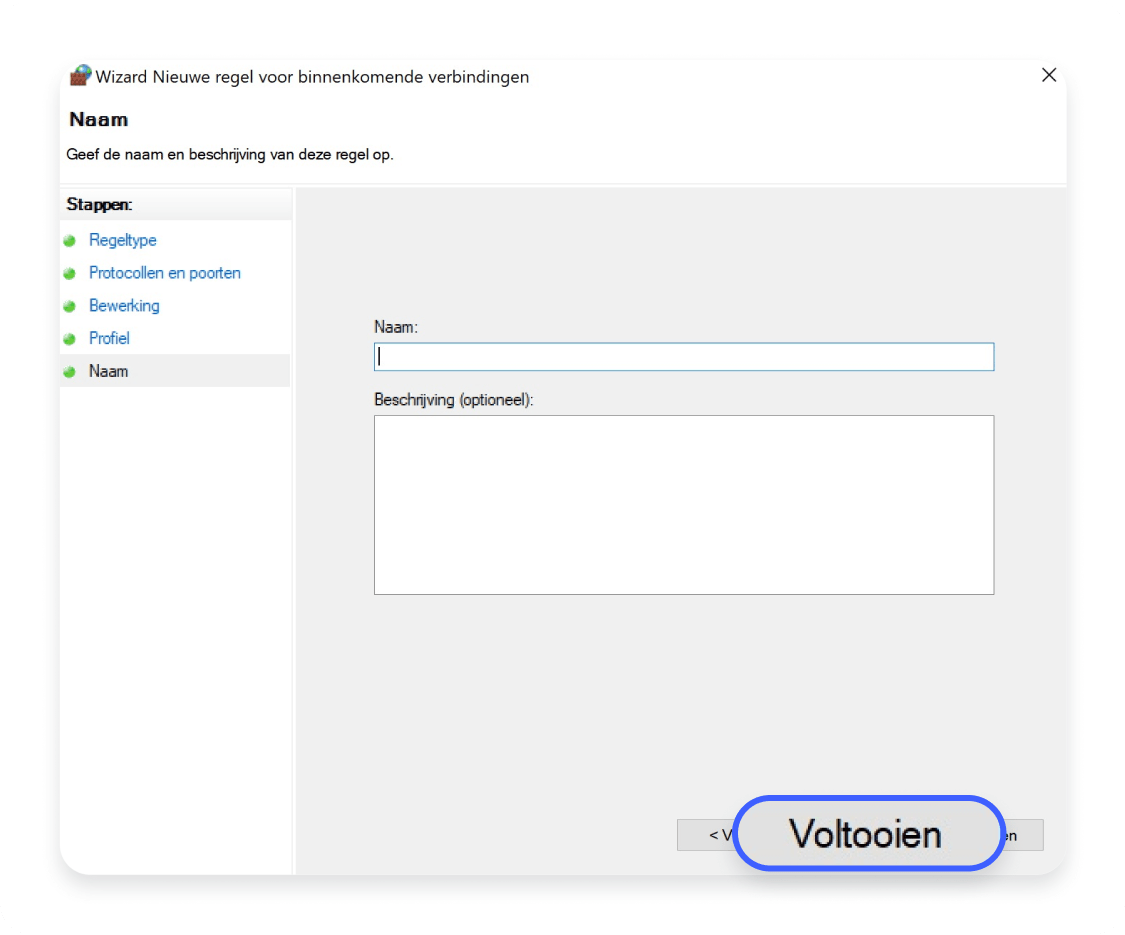This screenshot has width=1125, height=935.
Task: Open the Protocollen en poorten step
Action: point(164,273)
